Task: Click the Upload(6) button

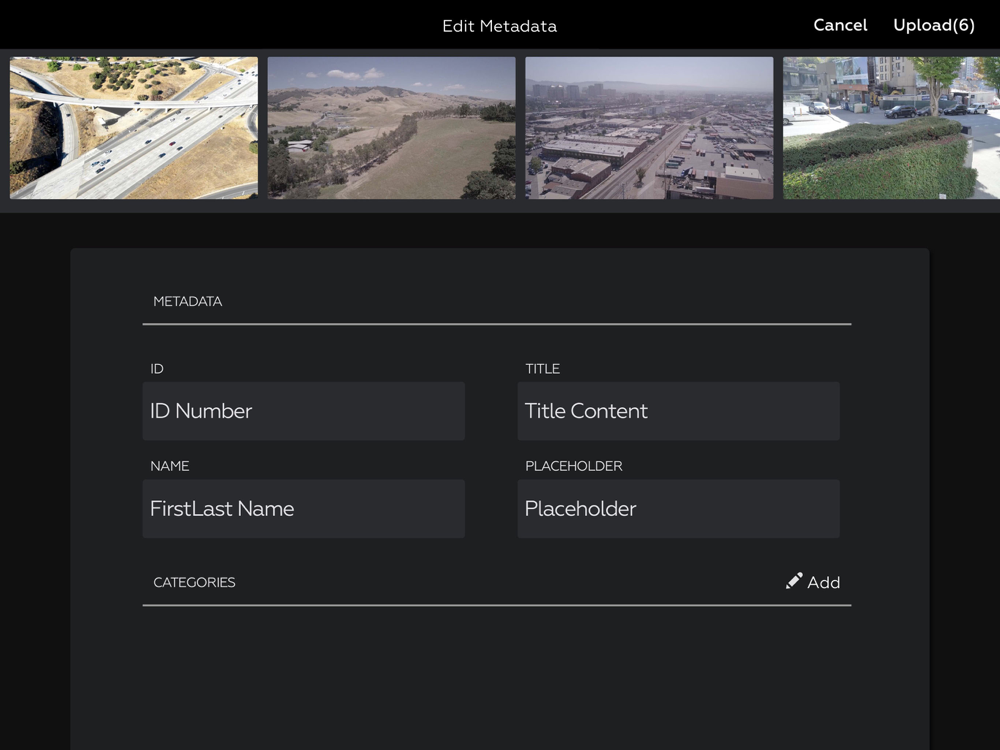Action: click(x=934, y=26)
